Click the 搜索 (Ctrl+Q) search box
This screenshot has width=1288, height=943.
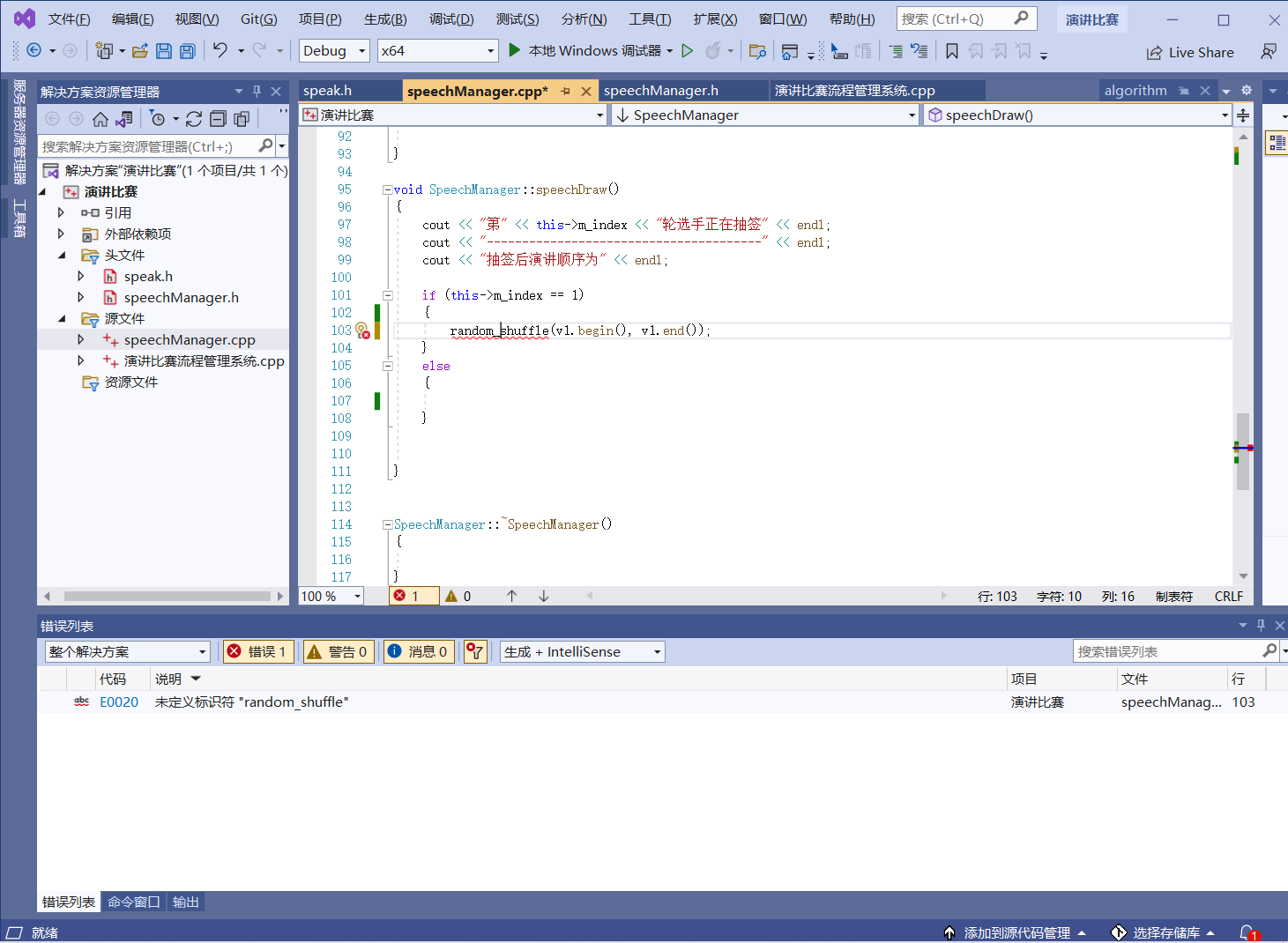(966, 19)
